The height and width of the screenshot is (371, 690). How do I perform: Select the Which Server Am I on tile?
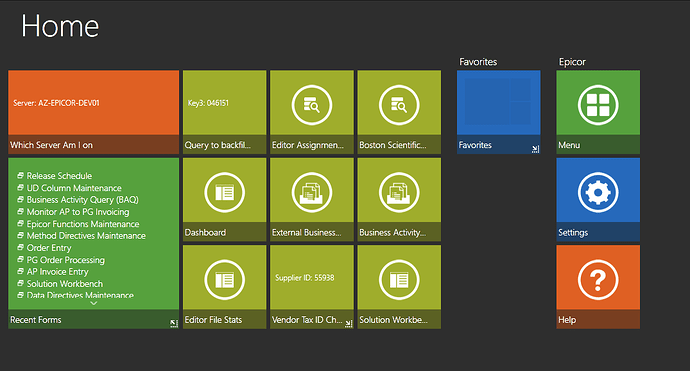(x=93, y=112)
